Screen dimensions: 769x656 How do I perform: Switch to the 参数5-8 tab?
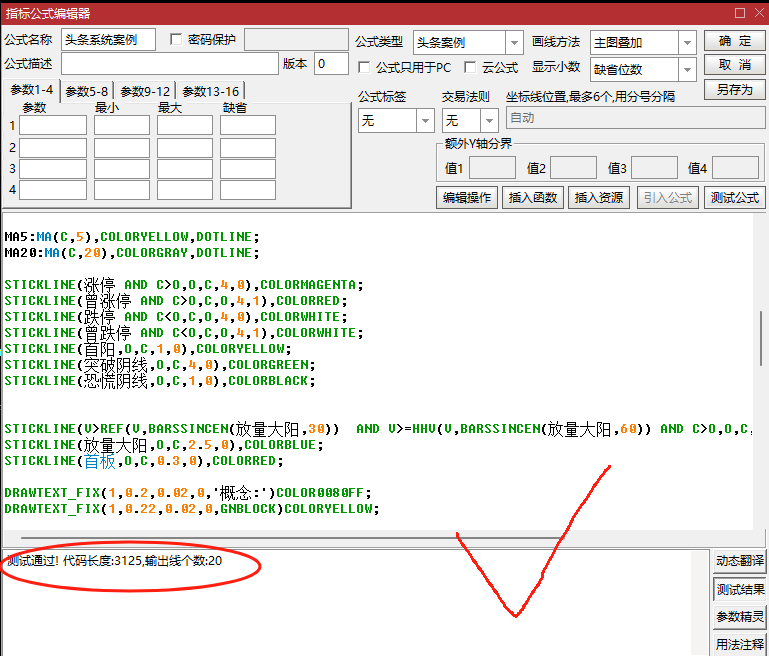tap(87, 91)
